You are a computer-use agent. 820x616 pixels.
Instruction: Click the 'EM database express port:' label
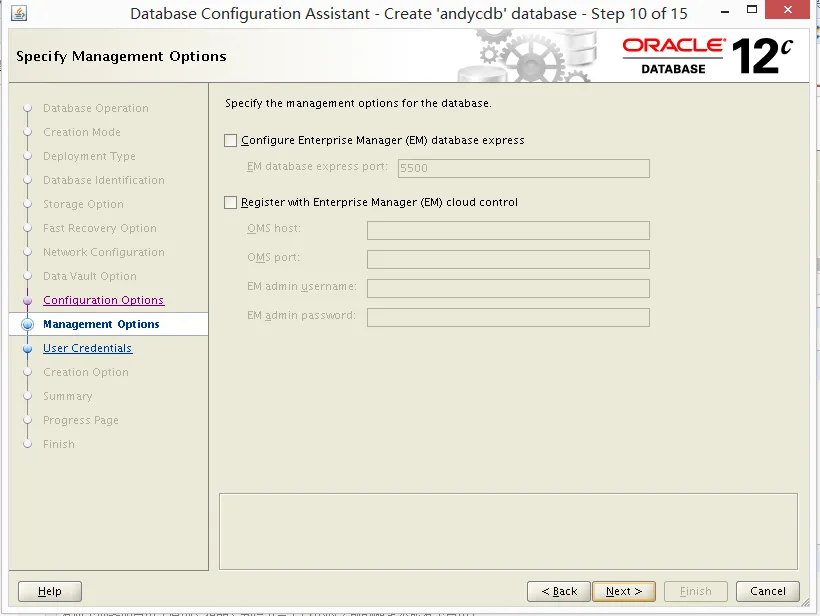(317, 166)
